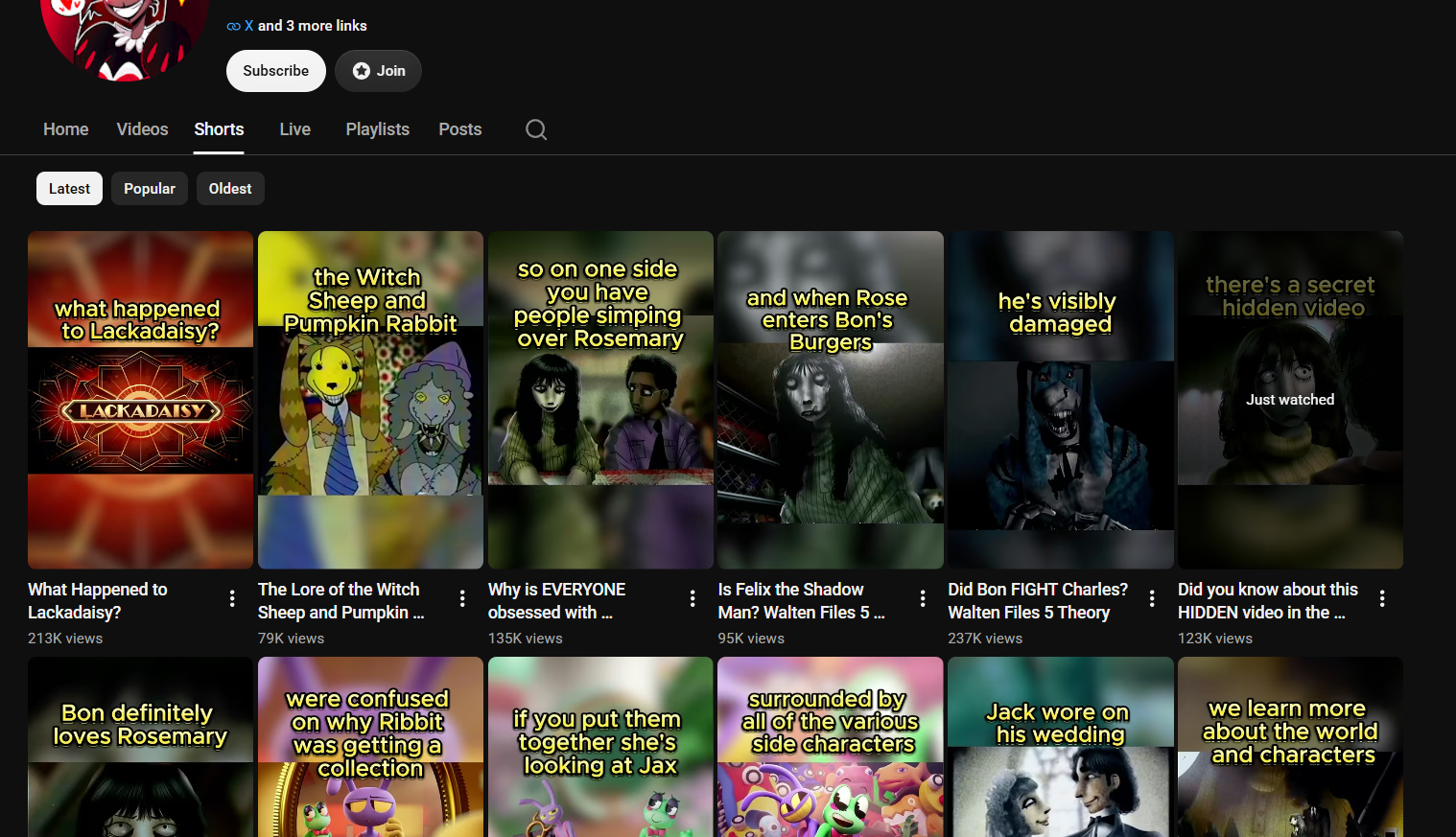
Task: Play the 'people simping over Rosemary' thumbnail
Action: coord(600,400)
